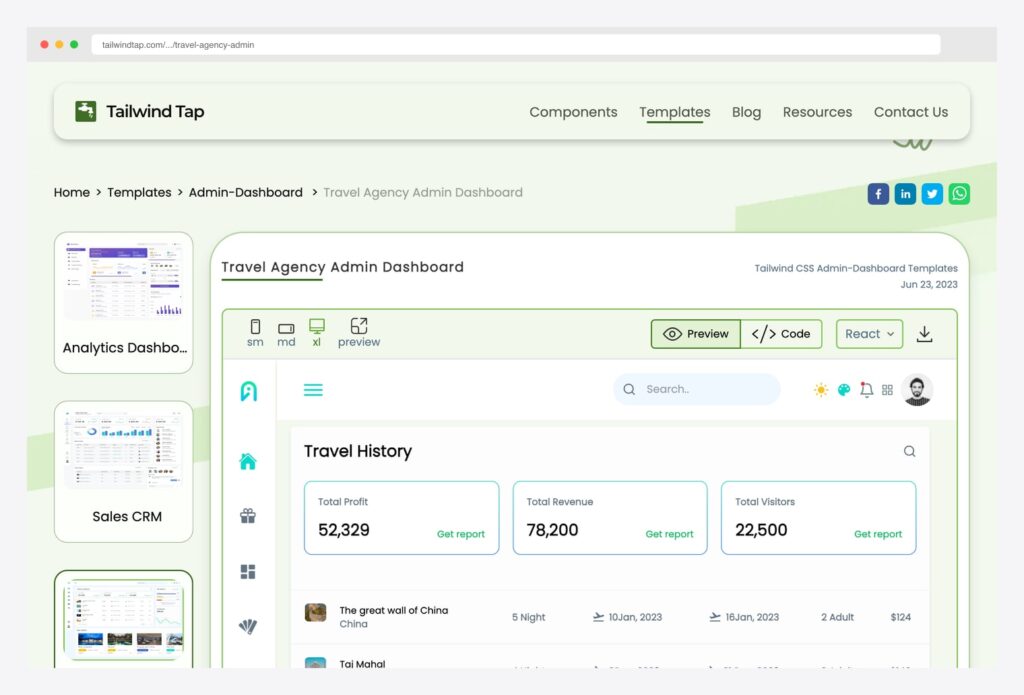Click Get report under Total Revenue

[669, 534]
